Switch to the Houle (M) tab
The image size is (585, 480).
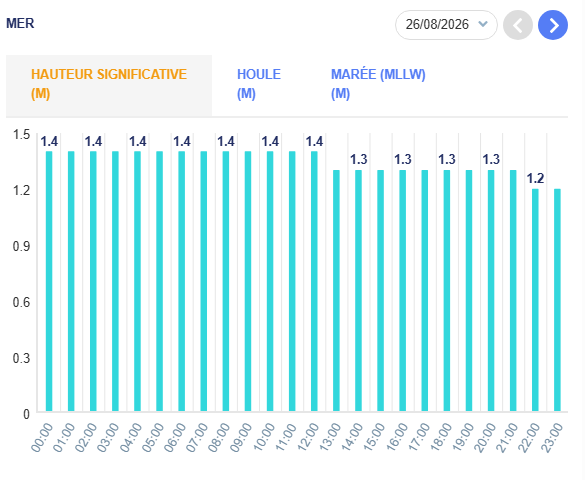click(259, 84)
